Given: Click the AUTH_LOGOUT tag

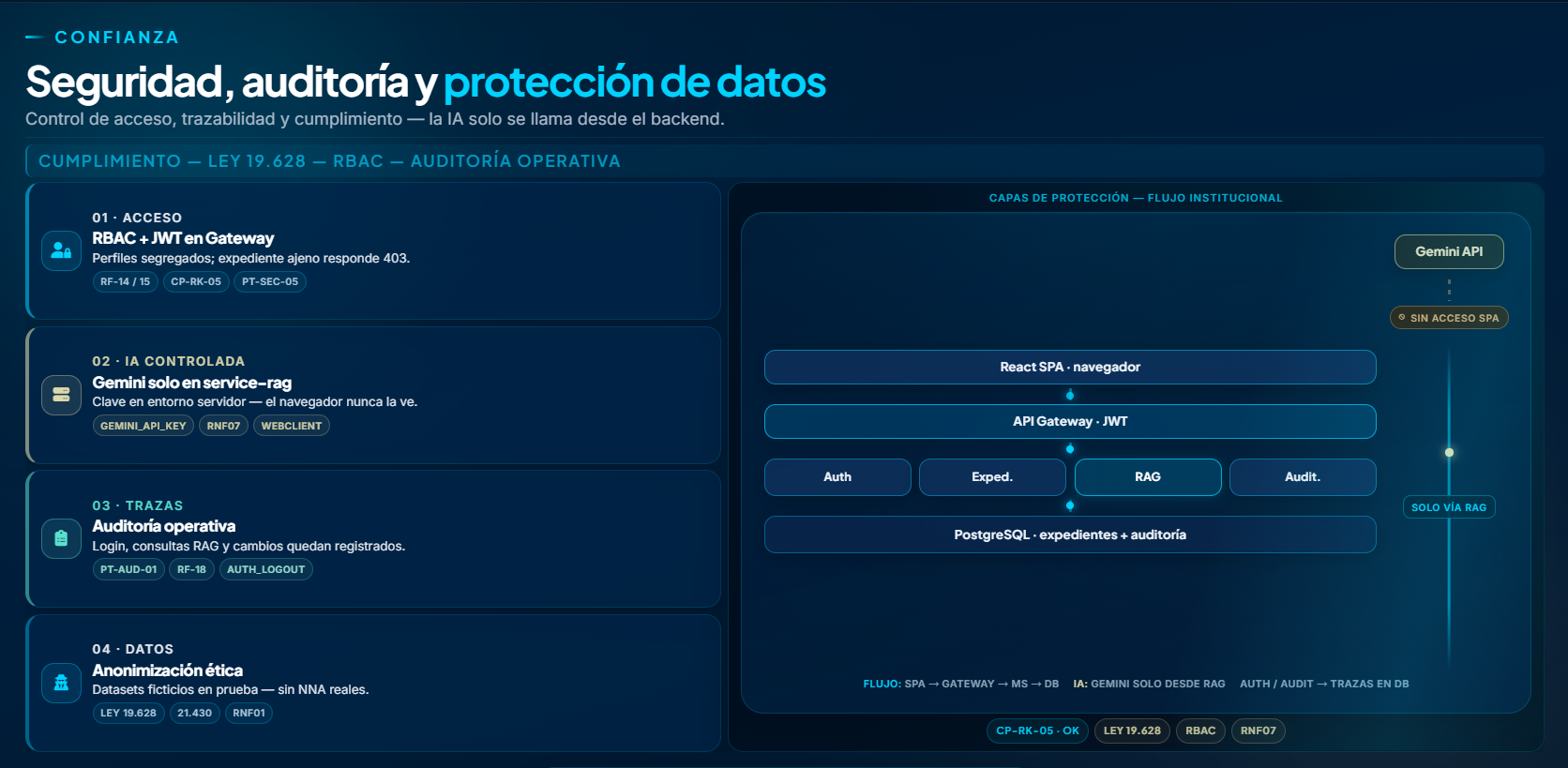Looking at the screenshot, I should (266, 569).
